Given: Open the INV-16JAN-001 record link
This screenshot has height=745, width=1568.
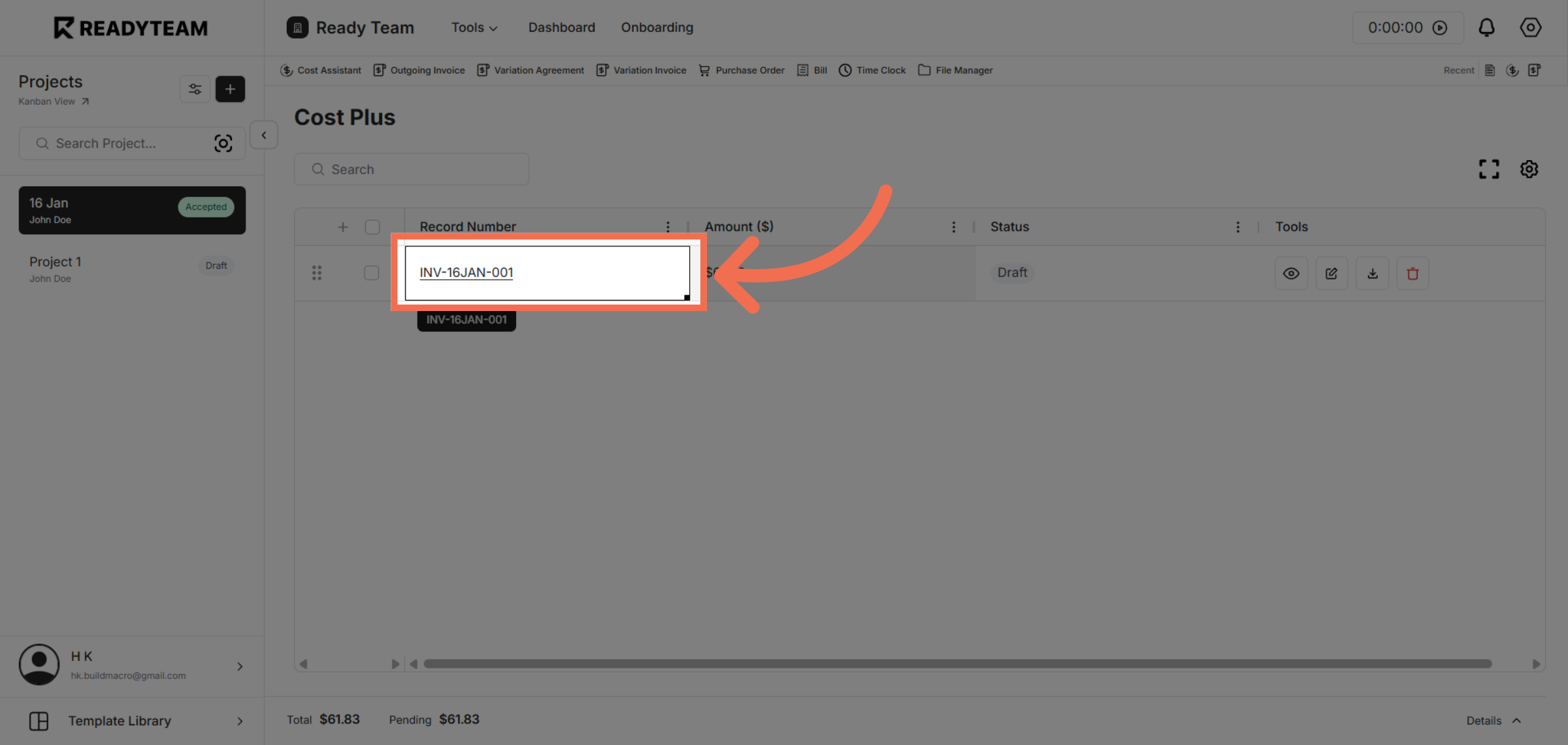Looking at the screenshot, I should [466, 273].
